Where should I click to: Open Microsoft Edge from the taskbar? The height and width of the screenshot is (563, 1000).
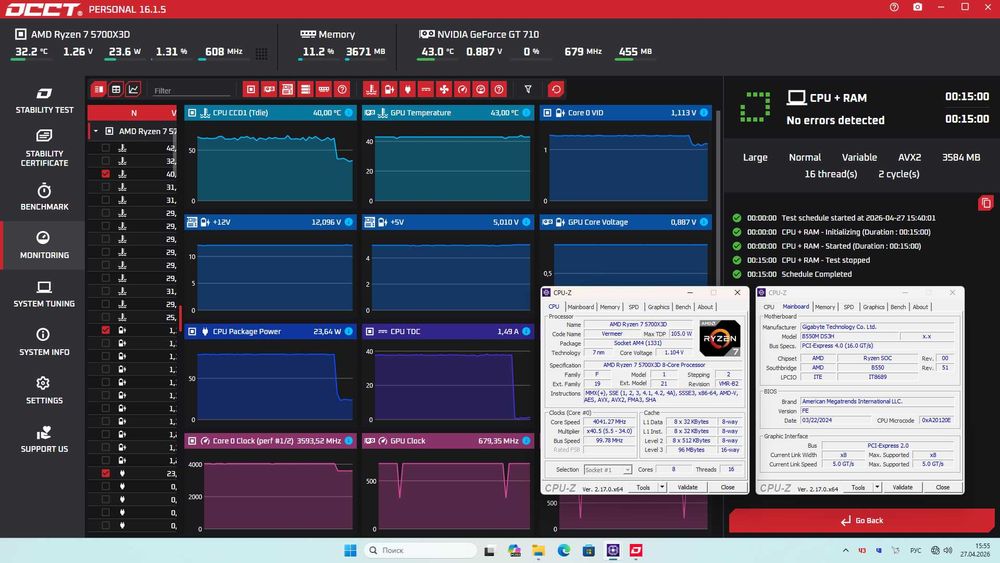pyautogui.click(x=564, y=550)
